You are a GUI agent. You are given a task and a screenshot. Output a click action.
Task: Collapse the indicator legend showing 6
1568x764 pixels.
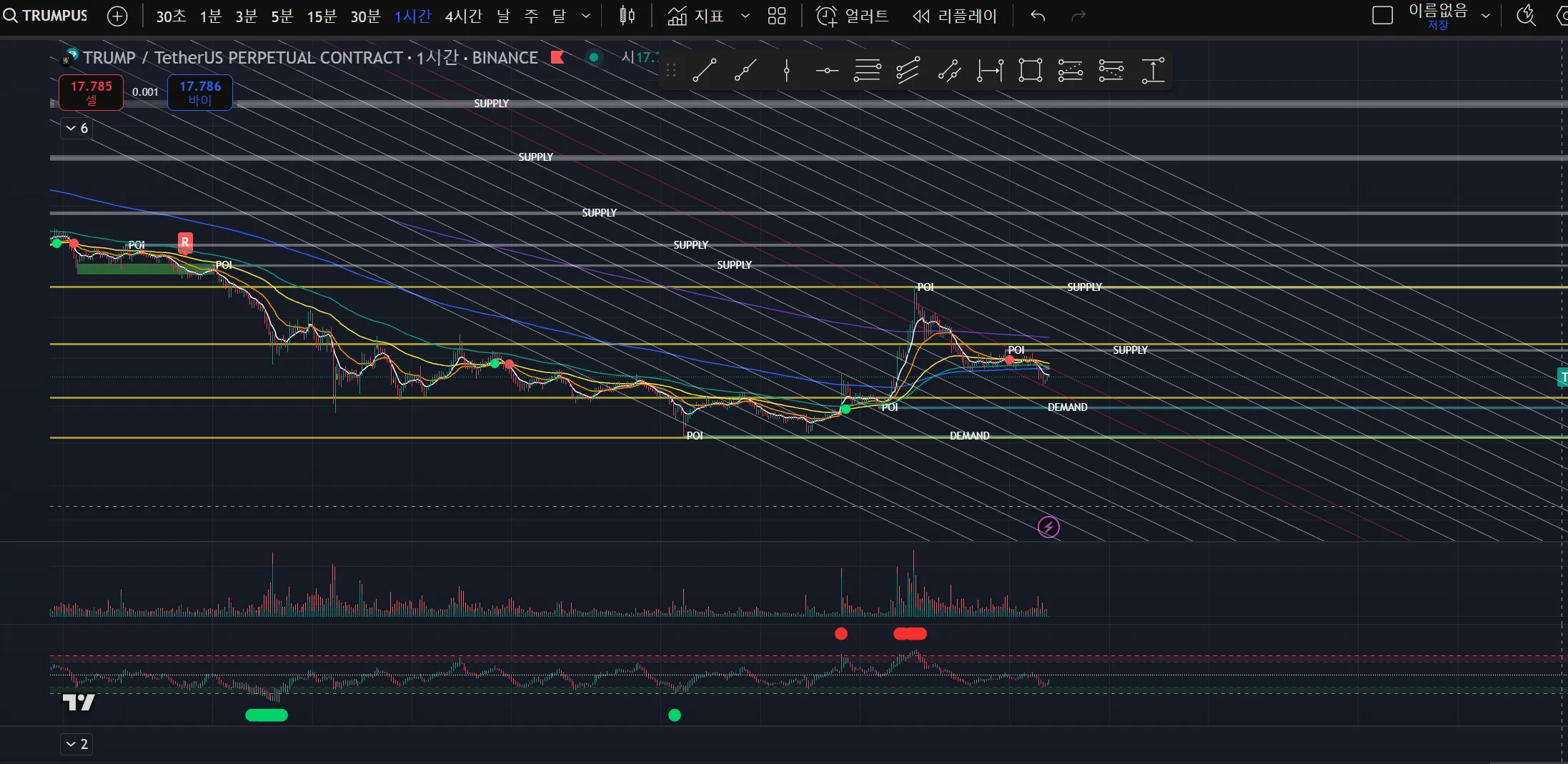coord(76,128)
